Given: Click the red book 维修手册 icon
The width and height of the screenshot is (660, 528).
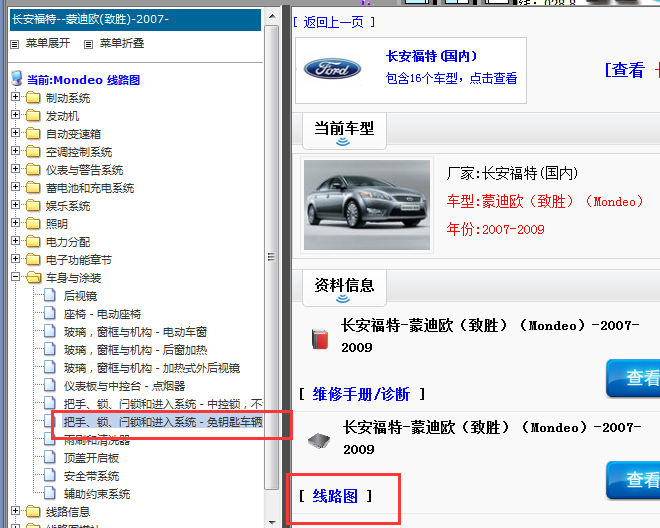Looking at the screenshot, I should click(x=320, y=339).
